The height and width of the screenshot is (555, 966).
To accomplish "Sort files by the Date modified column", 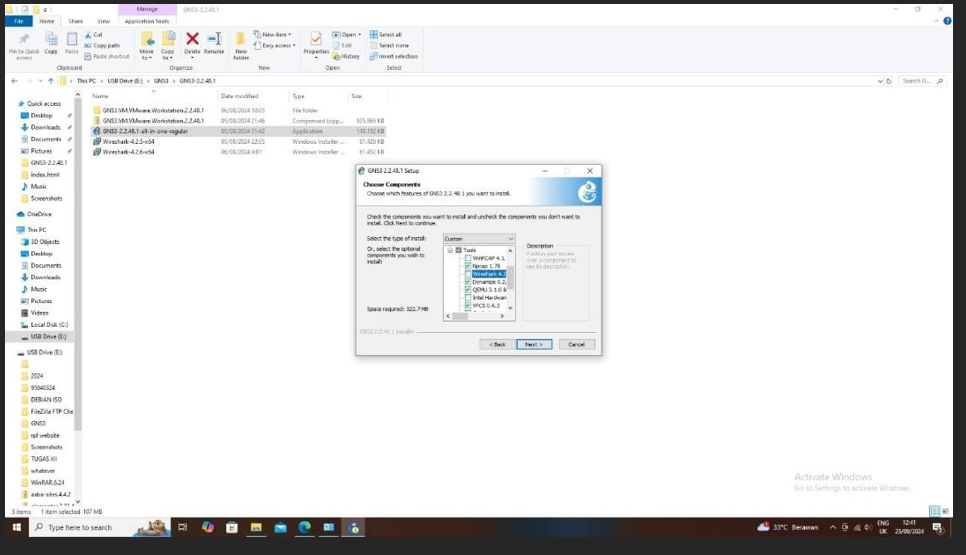I will tap(240, 96).
